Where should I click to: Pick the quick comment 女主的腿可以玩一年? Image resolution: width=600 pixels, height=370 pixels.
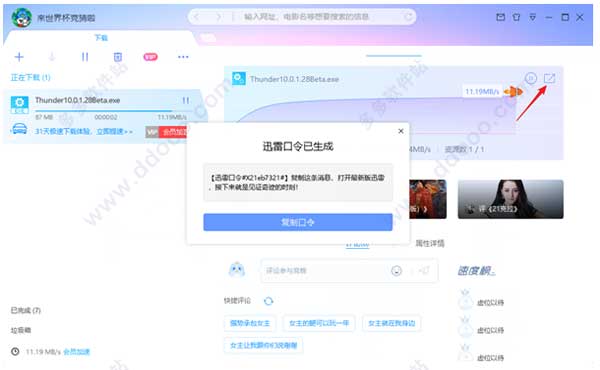coord(319,323)
